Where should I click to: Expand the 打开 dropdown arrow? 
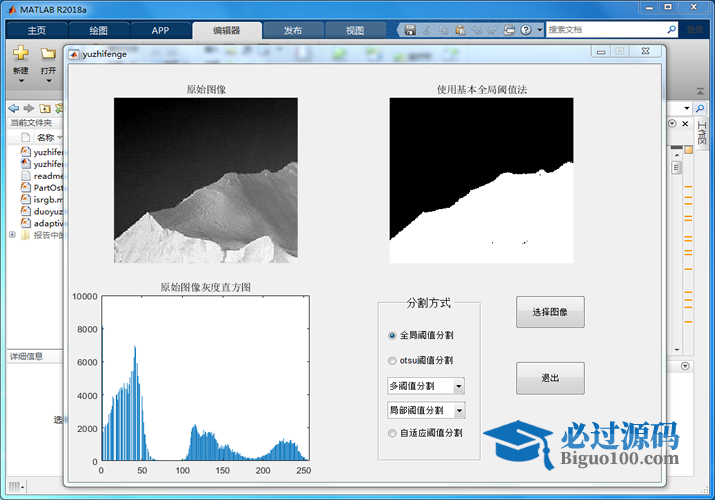point(49,81)
